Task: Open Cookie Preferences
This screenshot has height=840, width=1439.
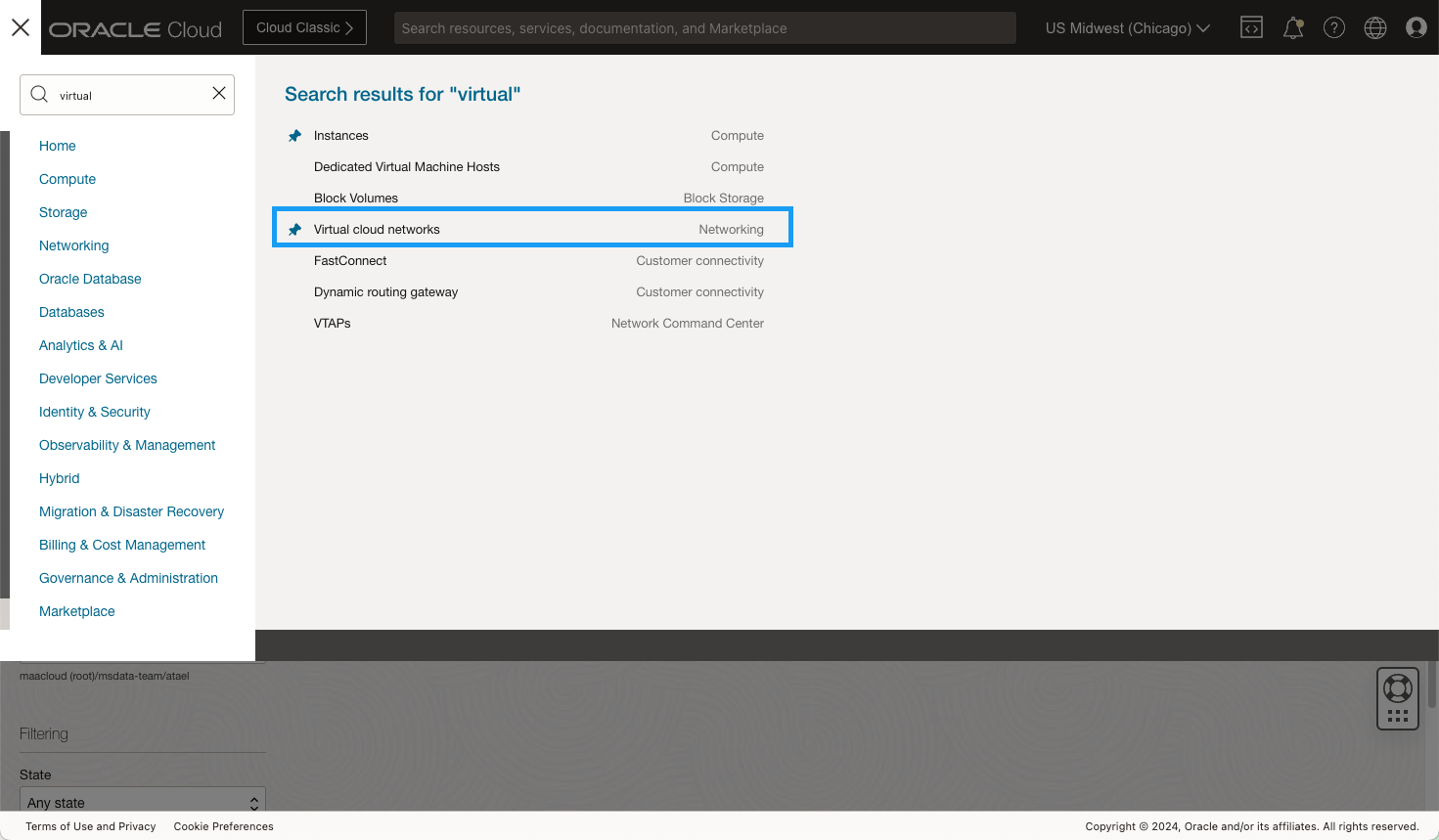Action: (x=223, y=826)
